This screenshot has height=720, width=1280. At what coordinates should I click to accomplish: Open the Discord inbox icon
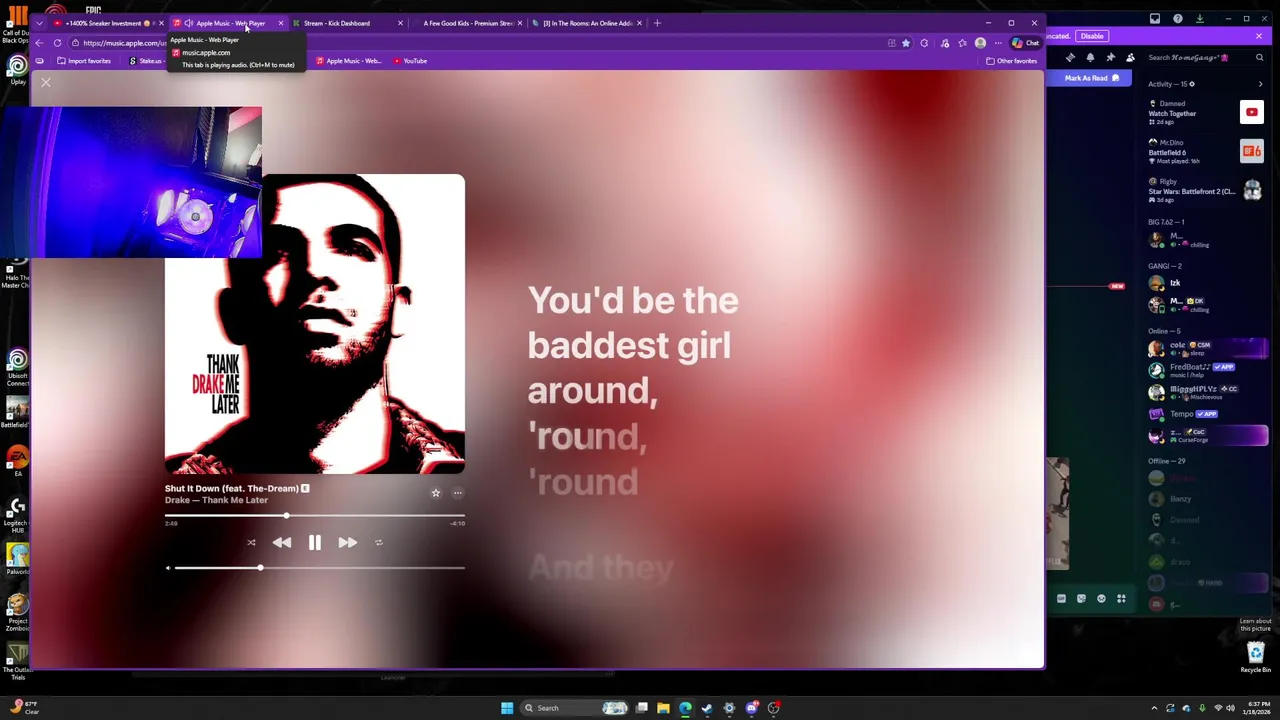[x=1155, y=18]
